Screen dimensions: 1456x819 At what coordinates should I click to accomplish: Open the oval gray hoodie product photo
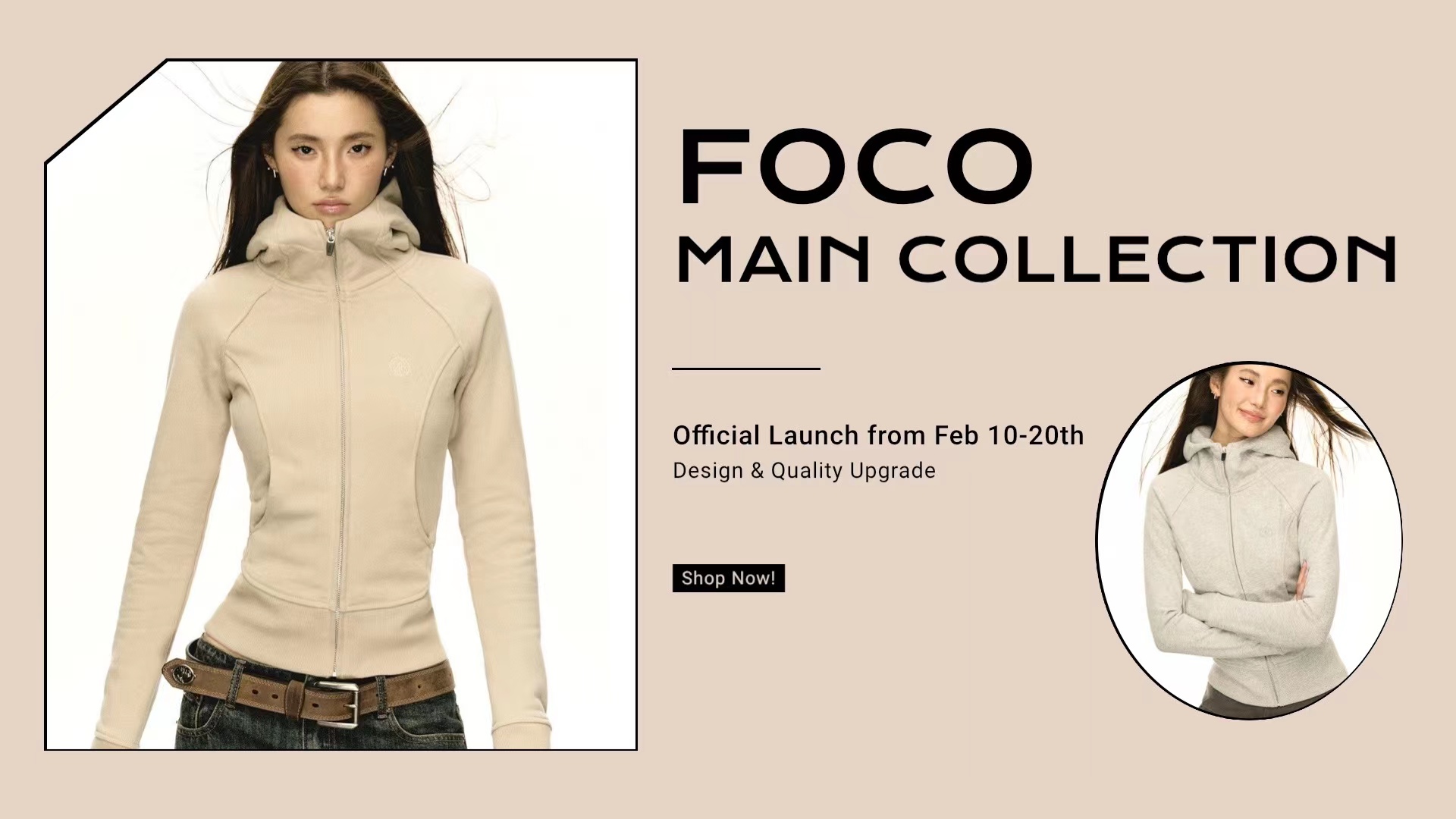(1249, 540)
